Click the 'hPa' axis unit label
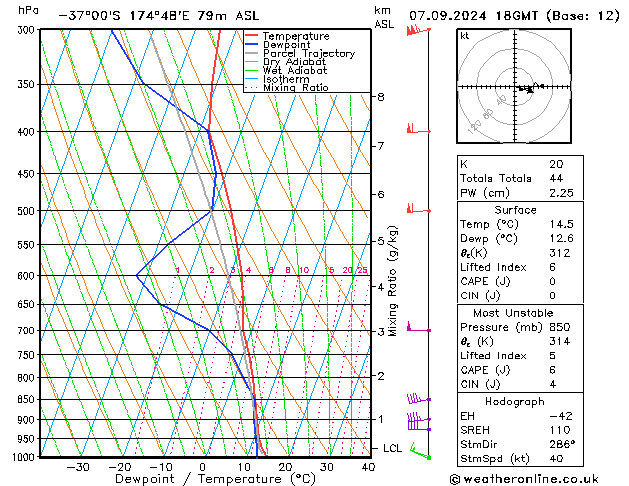 pyautogui.click(x=28, y=10)
